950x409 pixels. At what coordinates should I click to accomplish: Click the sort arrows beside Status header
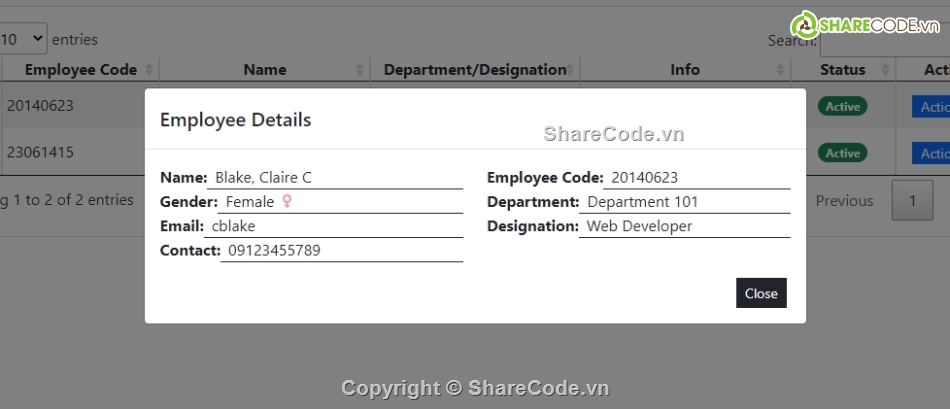coord(886,70)
